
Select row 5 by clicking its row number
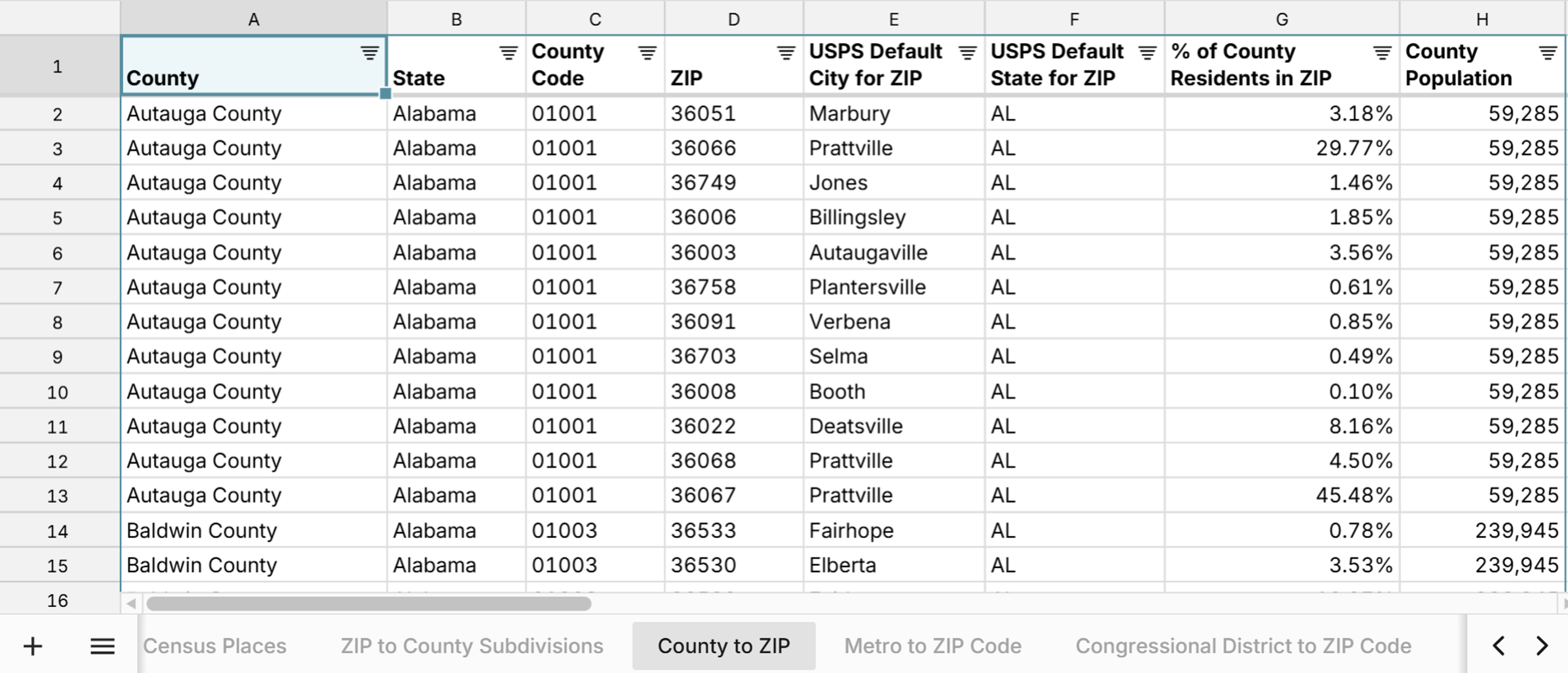tap(57, 217)
